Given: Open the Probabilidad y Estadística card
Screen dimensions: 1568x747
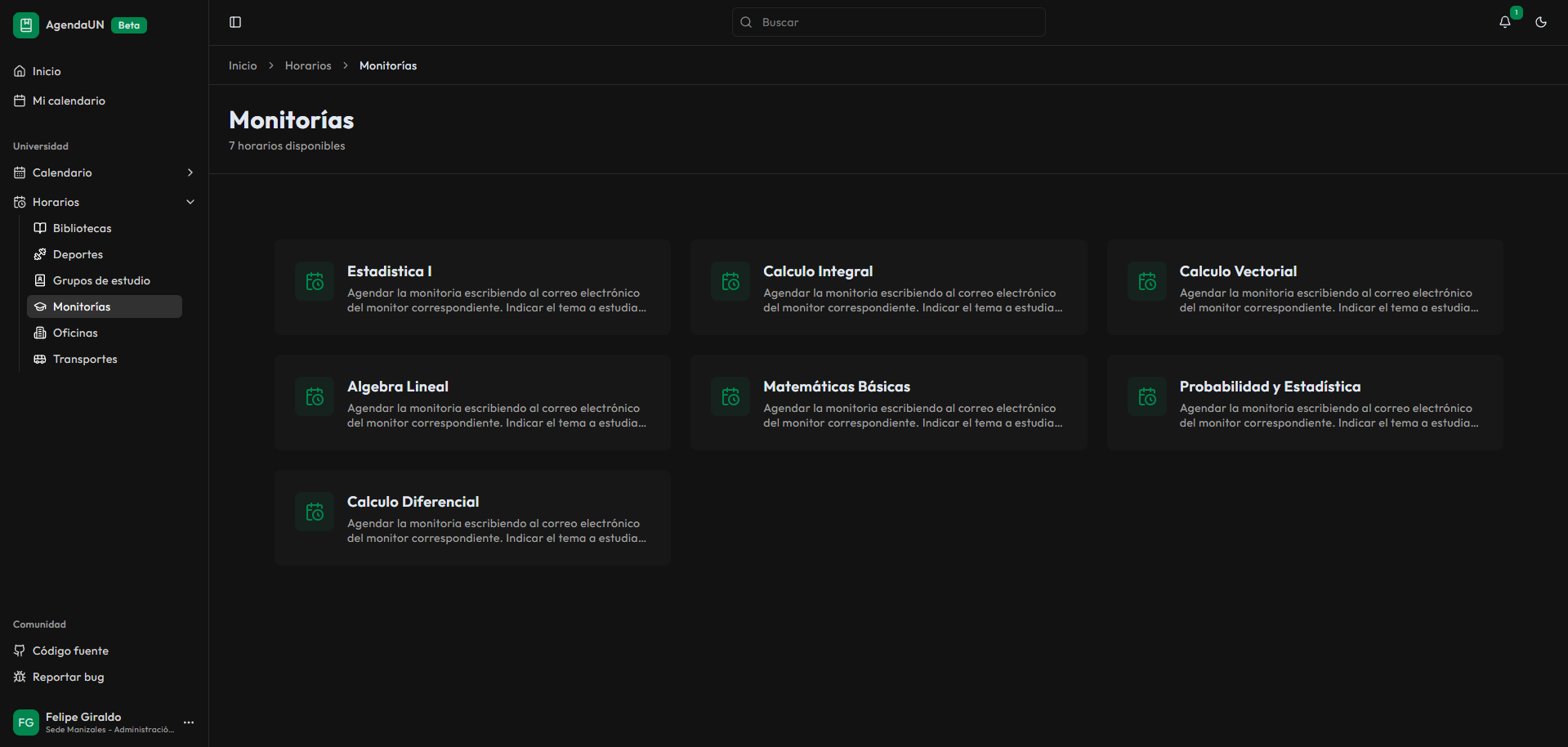Looking at the screenshot, I should coord(1305,402).
